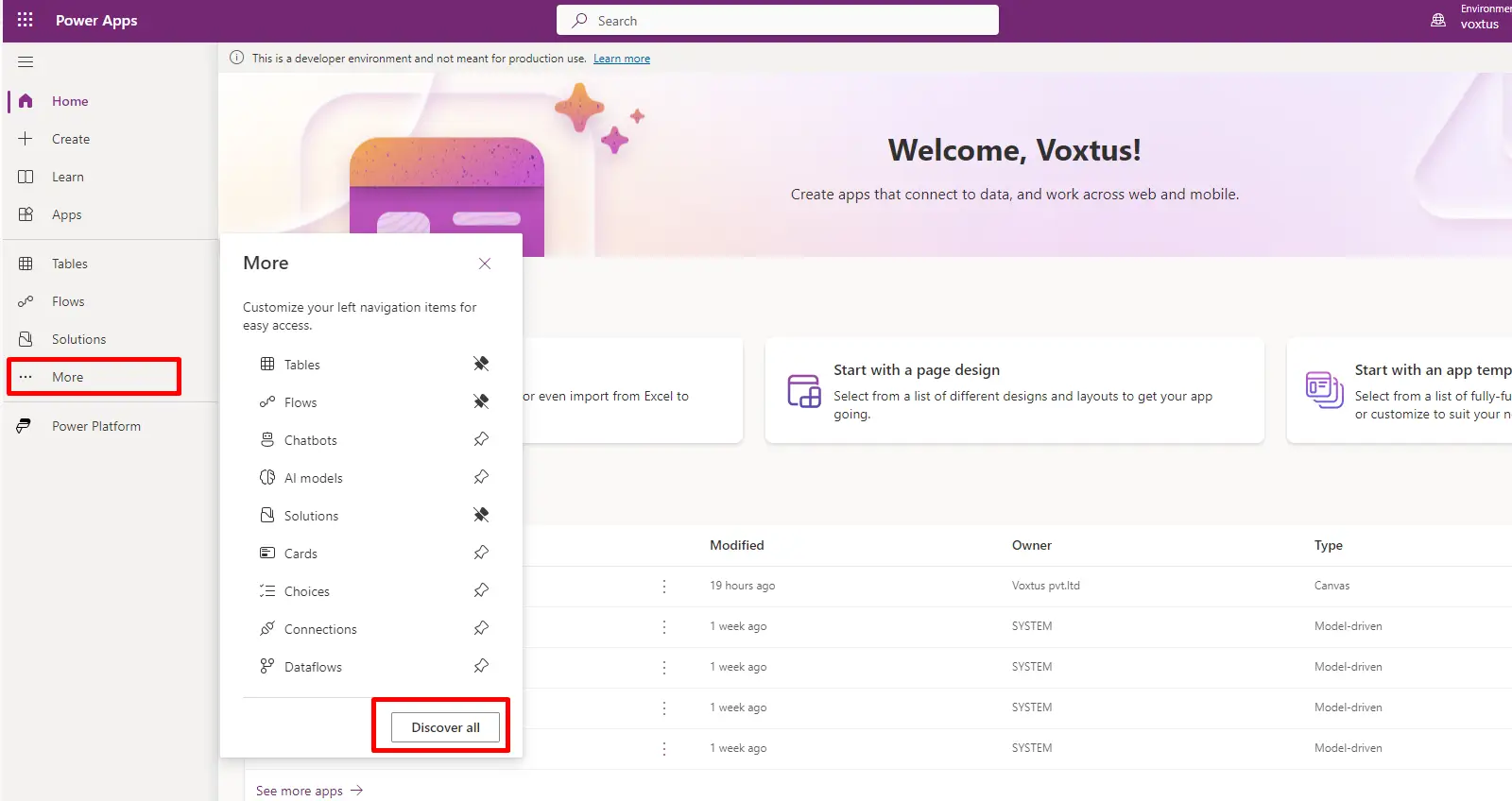The image size is (1512, 801).
Task: Open AI models from the More panel
Action: pos(313,478)
